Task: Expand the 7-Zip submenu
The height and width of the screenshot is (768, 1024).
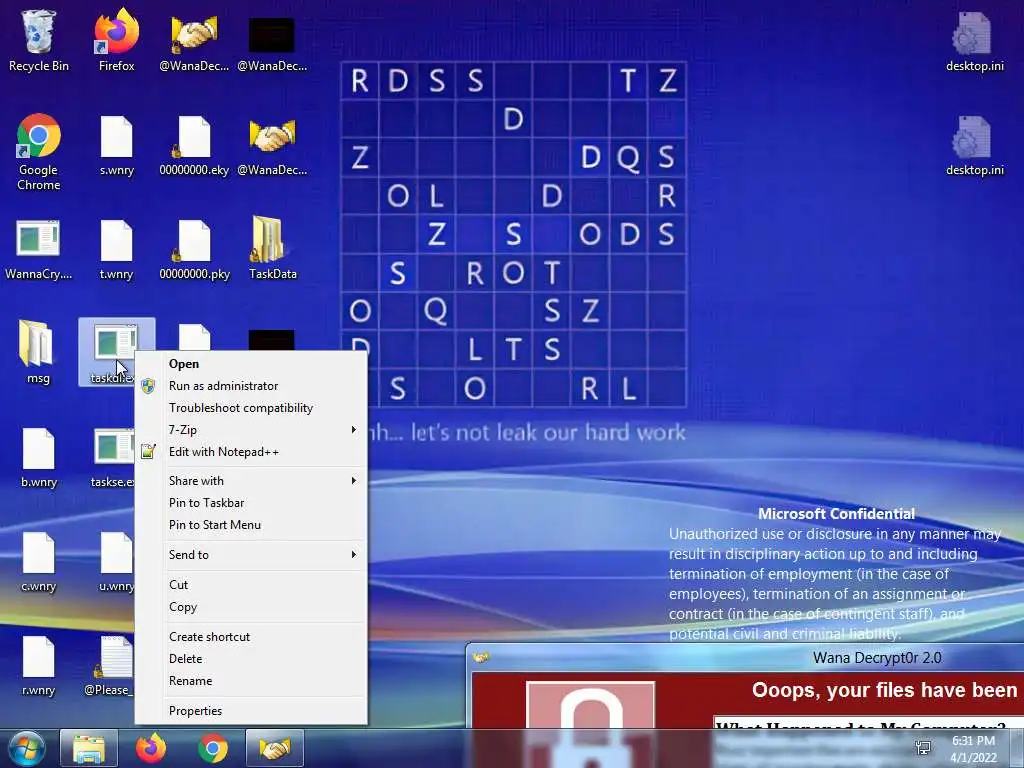Action: 251,430
